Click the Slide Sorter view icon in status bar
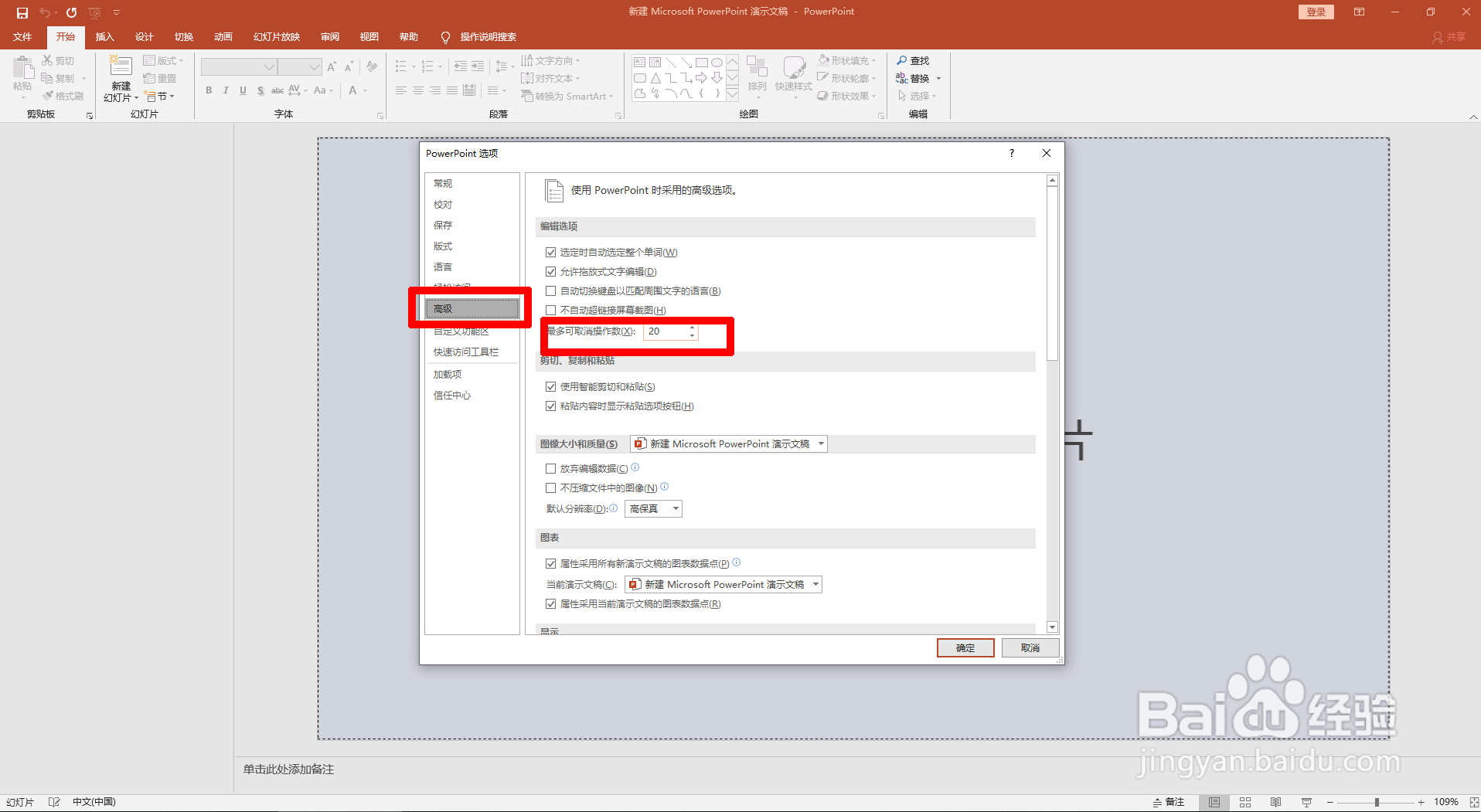1481x812 pixels. tap(1245, 803)
